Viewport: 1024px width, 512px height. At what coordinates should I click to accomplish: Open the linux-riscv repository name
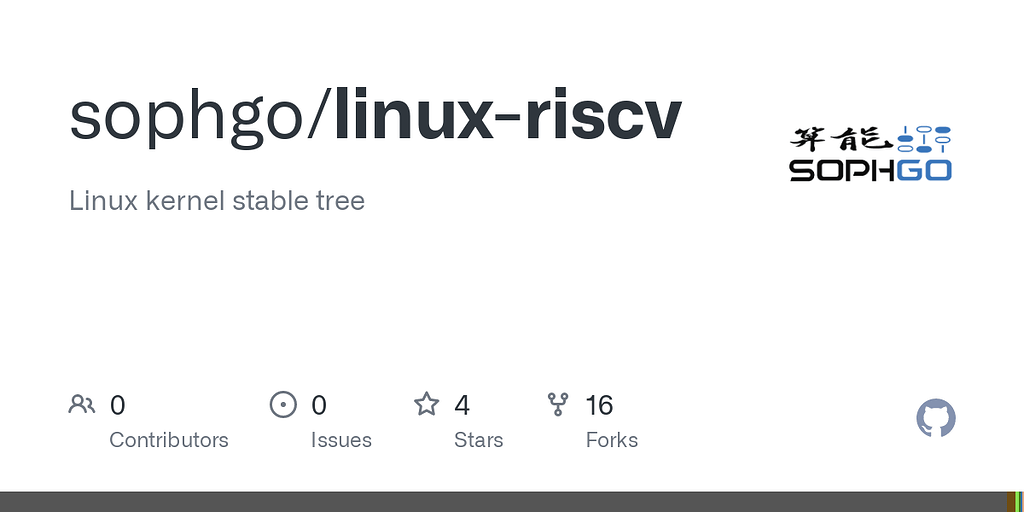[x=508, y=116]
